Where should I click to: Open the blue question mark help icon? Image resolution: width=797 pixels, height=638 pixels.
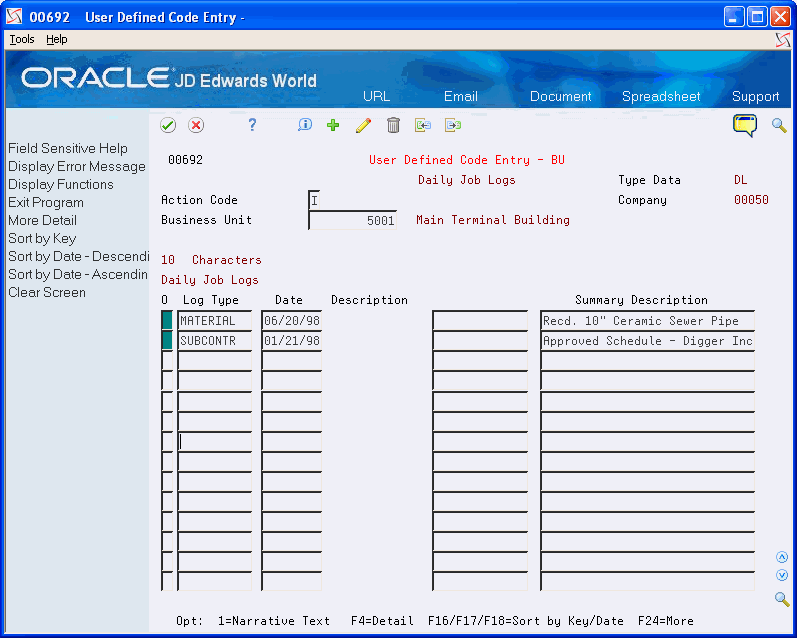pos(252,125)
